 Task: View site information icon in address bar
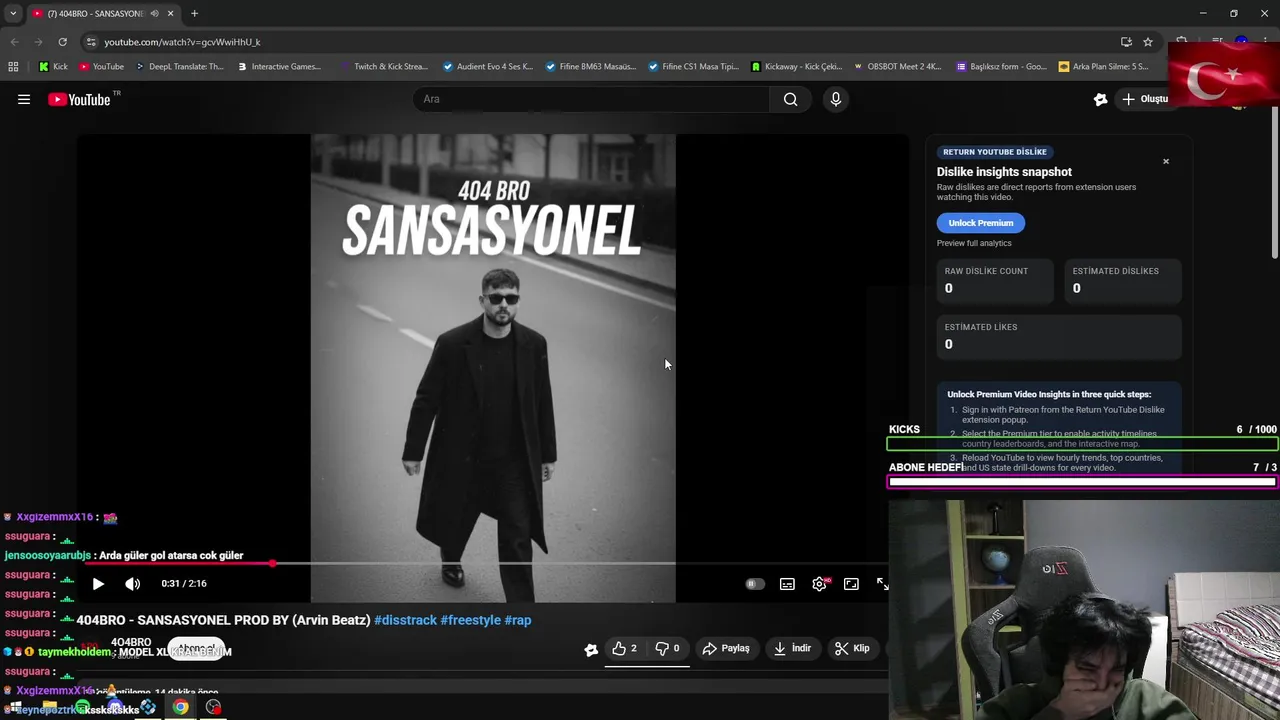click(x=91, y=42)
